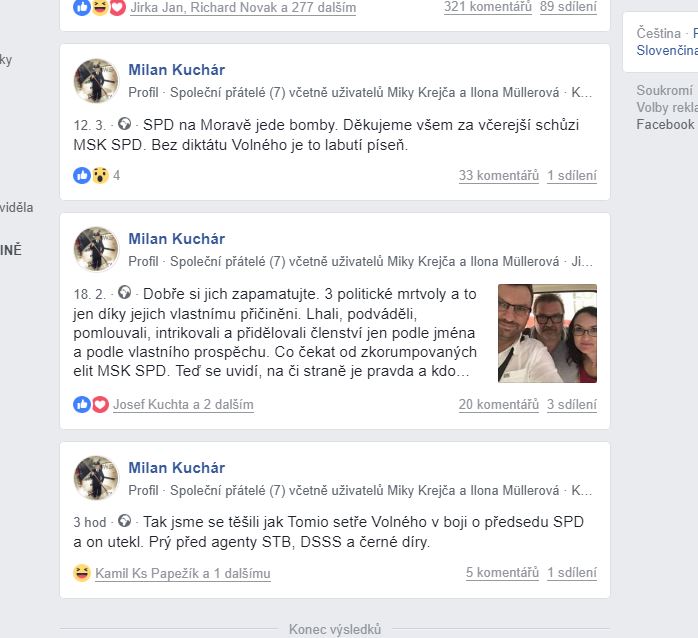This screenshot has width=698, height=638.
Task: Open Milan Kuchár name link on 18. 2. post
Action: (177, 239)
